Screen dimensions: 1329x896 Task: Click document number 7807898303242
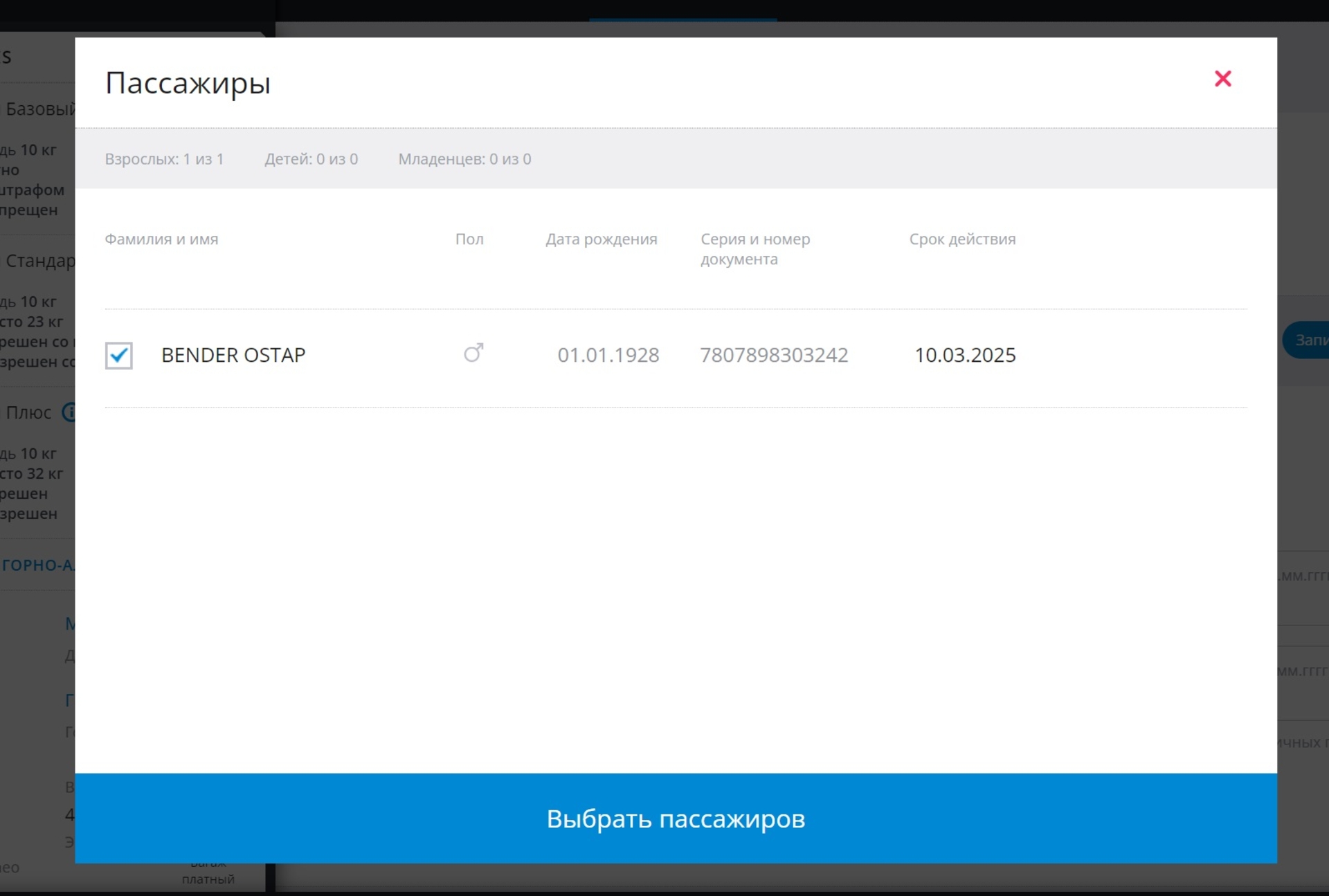click(773, 355)
